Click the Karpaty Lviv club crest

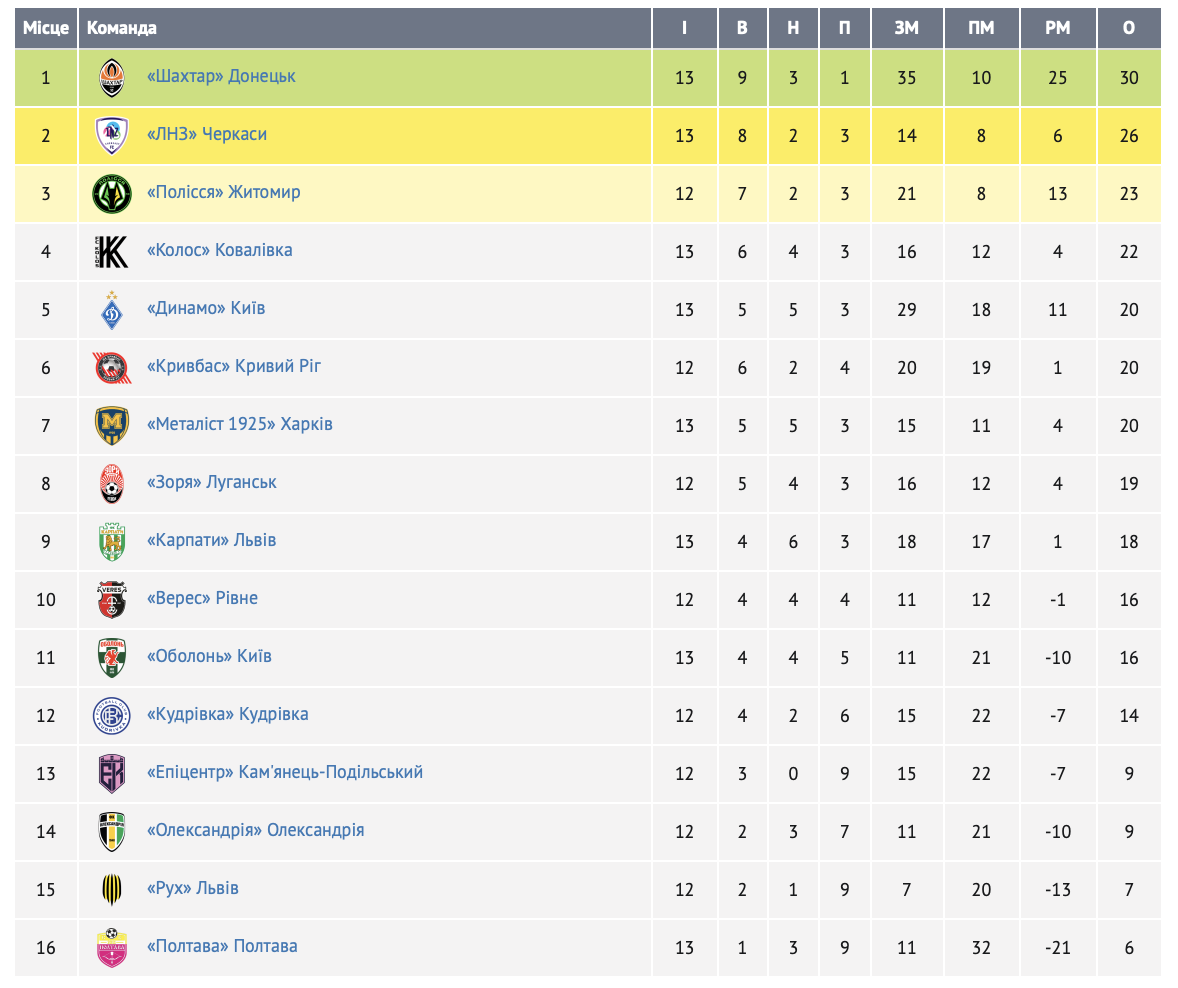(111, 541)
